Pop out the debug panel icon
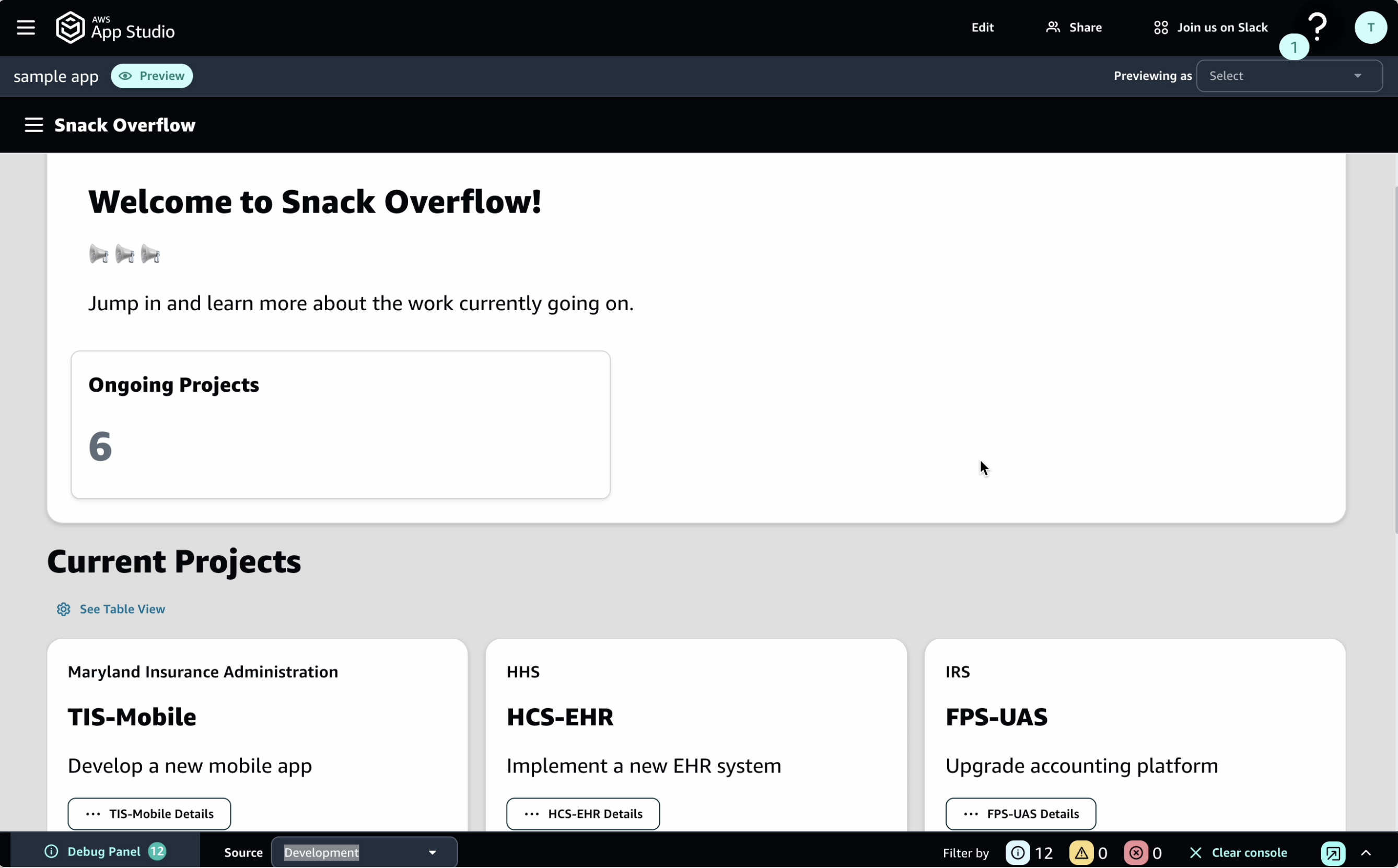 [x=1333, y=852]
